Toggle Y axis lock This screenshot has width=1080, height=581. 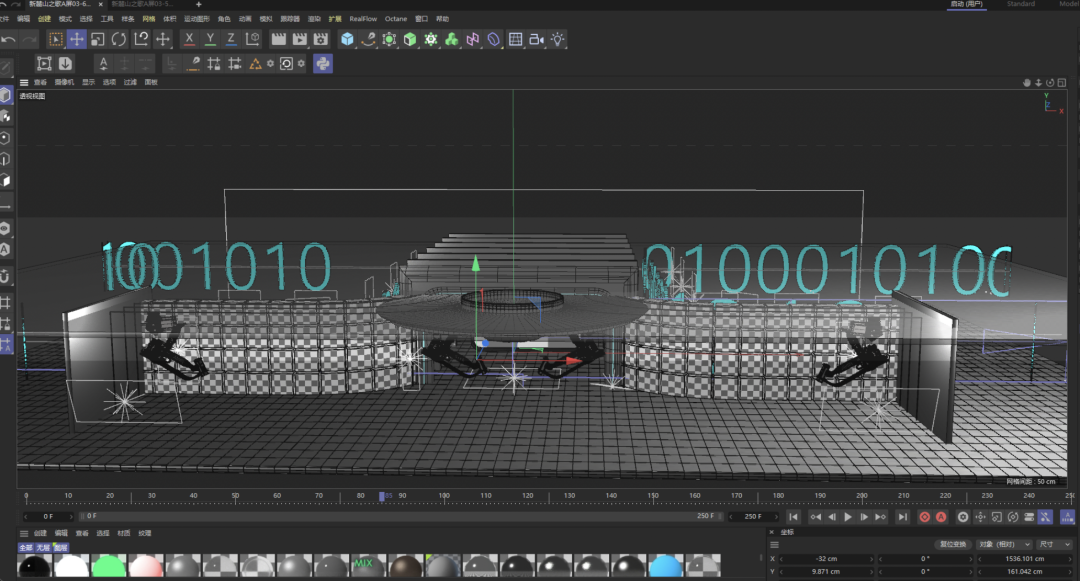[210, 39]
